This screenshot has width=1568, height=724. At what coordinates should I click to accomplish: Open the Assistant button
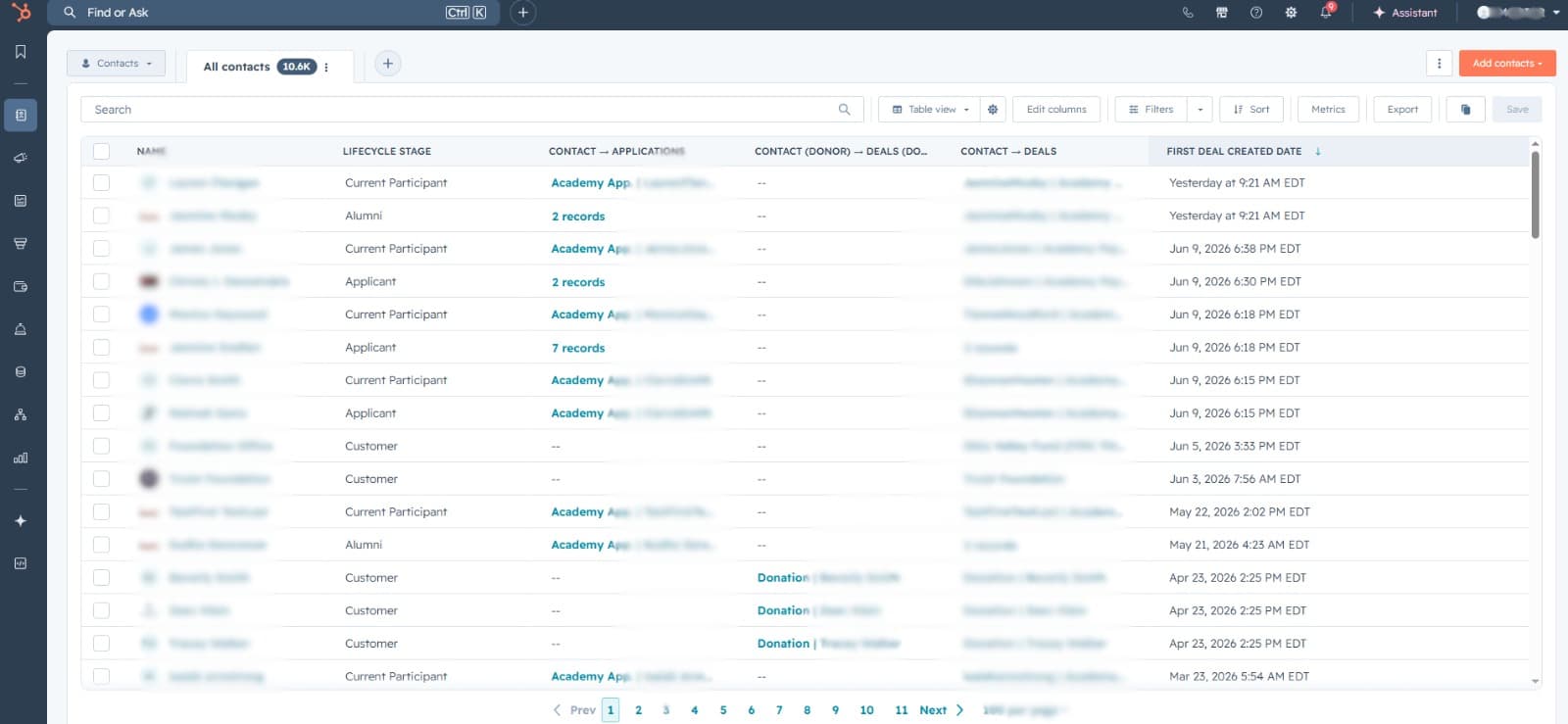[1405, 13]
